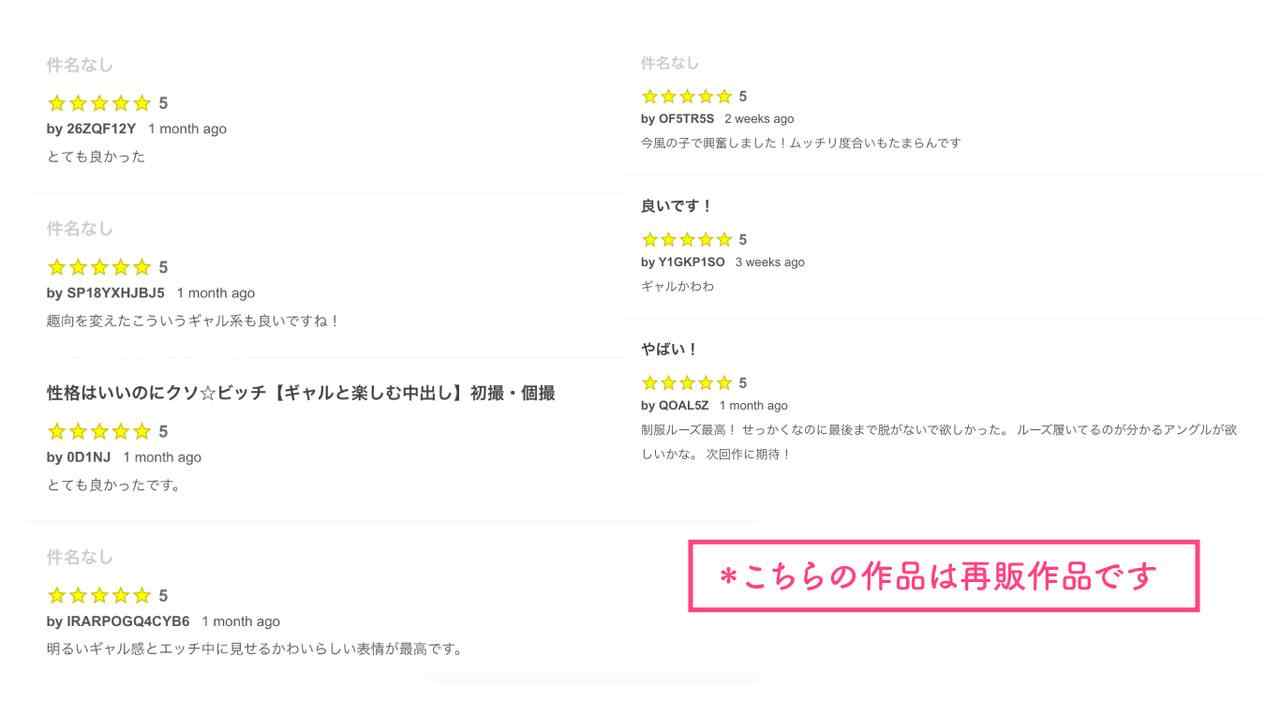Screen dimensions: 1280x719
Task: Click the fifth star in QOAL5Z's rating
Action: [x=724, y=382]
